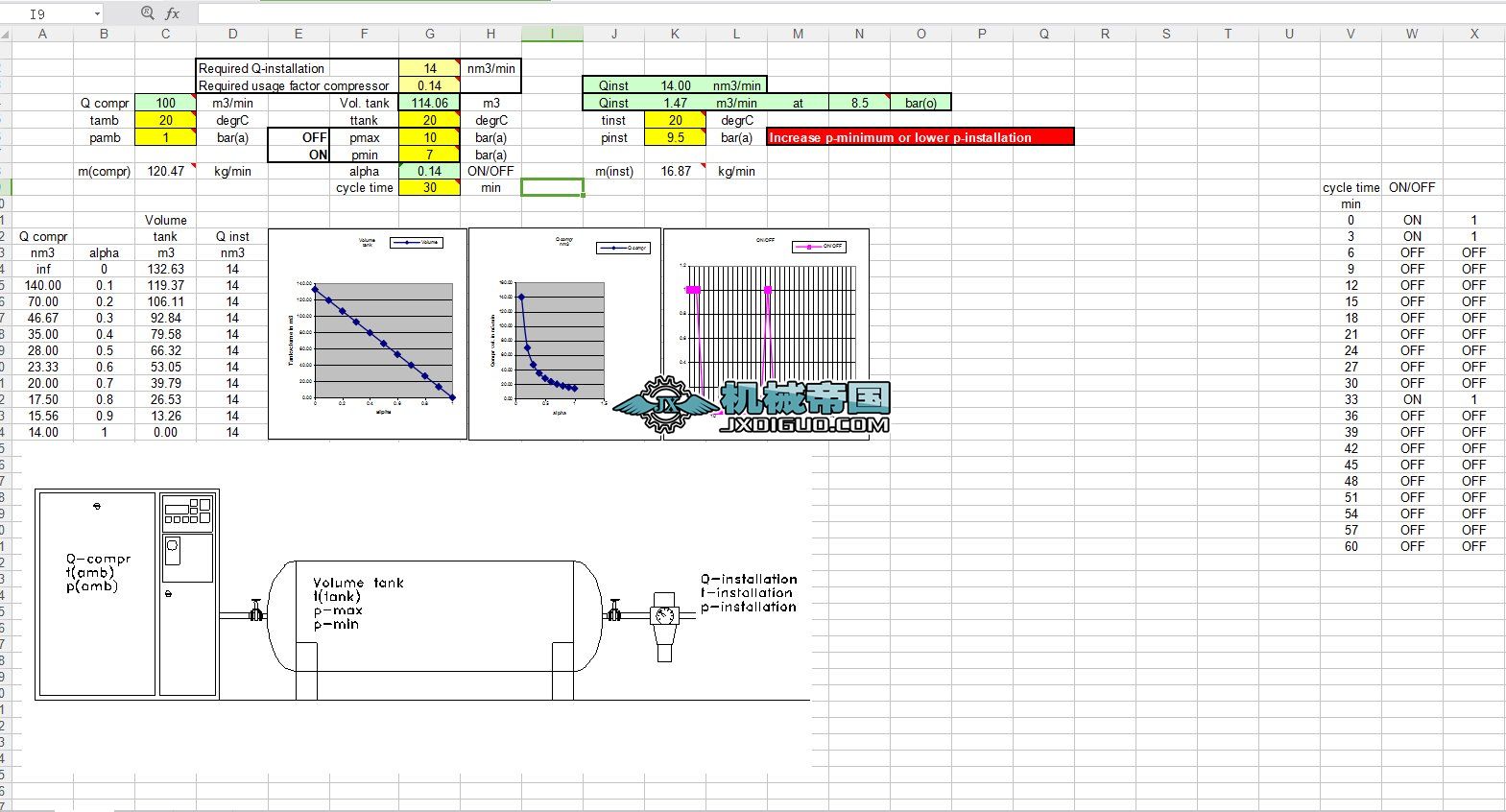1506x812 pixels.
Task: Click the pmax value cell 10
Action: [x=429, y=137]
